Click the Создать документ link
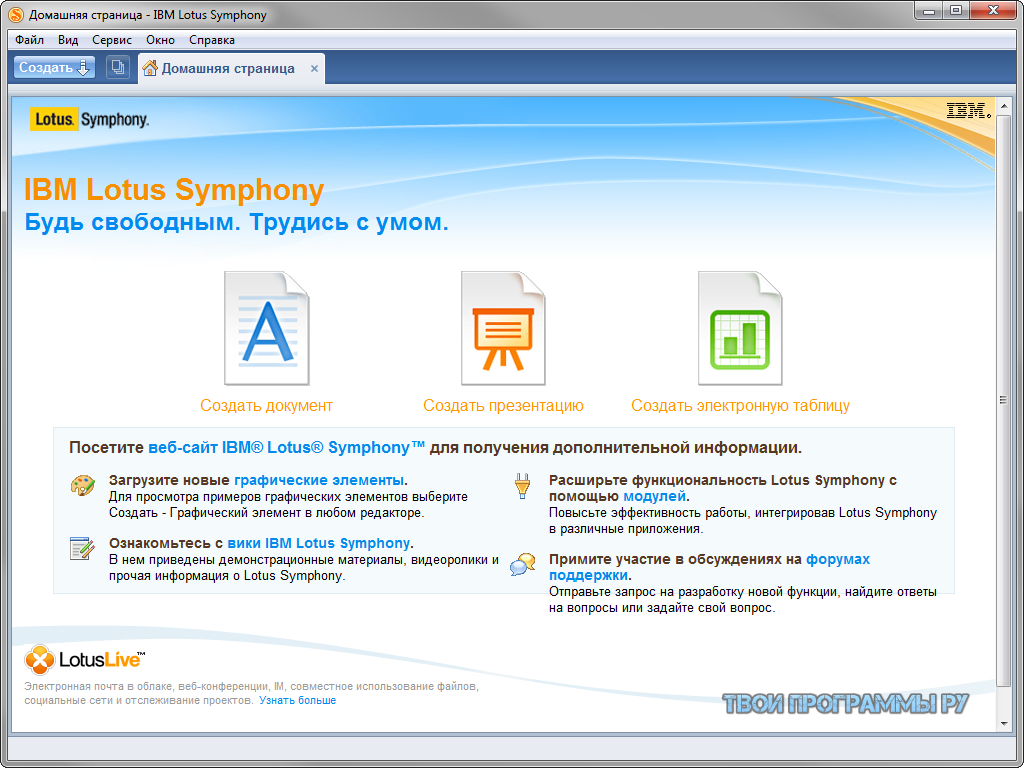1024x768 pixels. tap(266, 406)
